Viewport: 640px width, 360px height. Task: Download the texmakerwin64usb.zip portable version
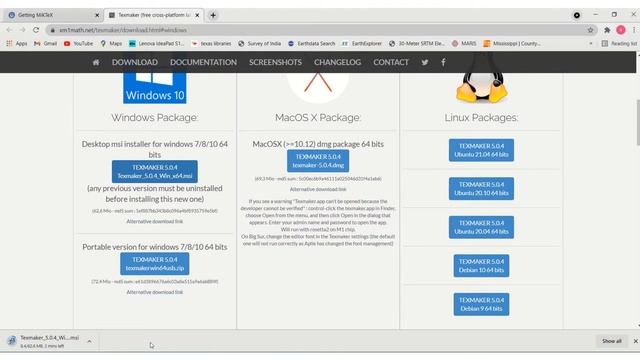click(x=155, y=264)
